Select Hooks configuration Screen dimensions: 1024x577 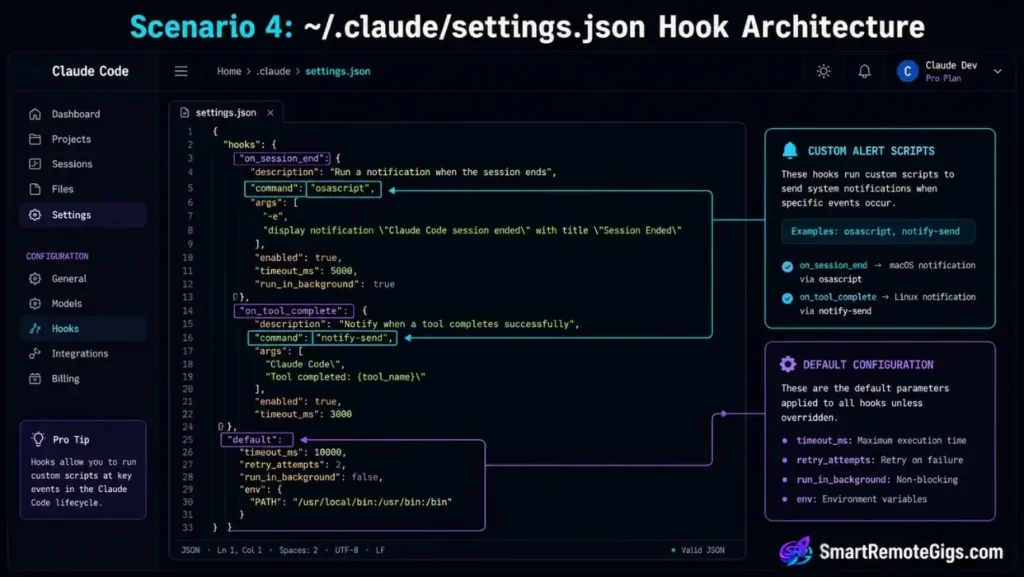83,328
